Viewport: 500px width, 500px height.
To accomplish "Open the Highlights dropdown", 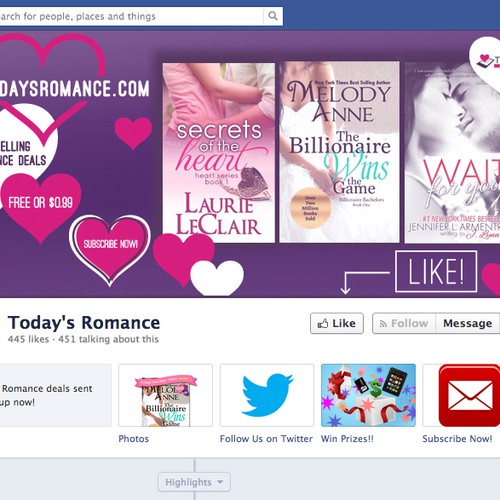I will (194, 482).
